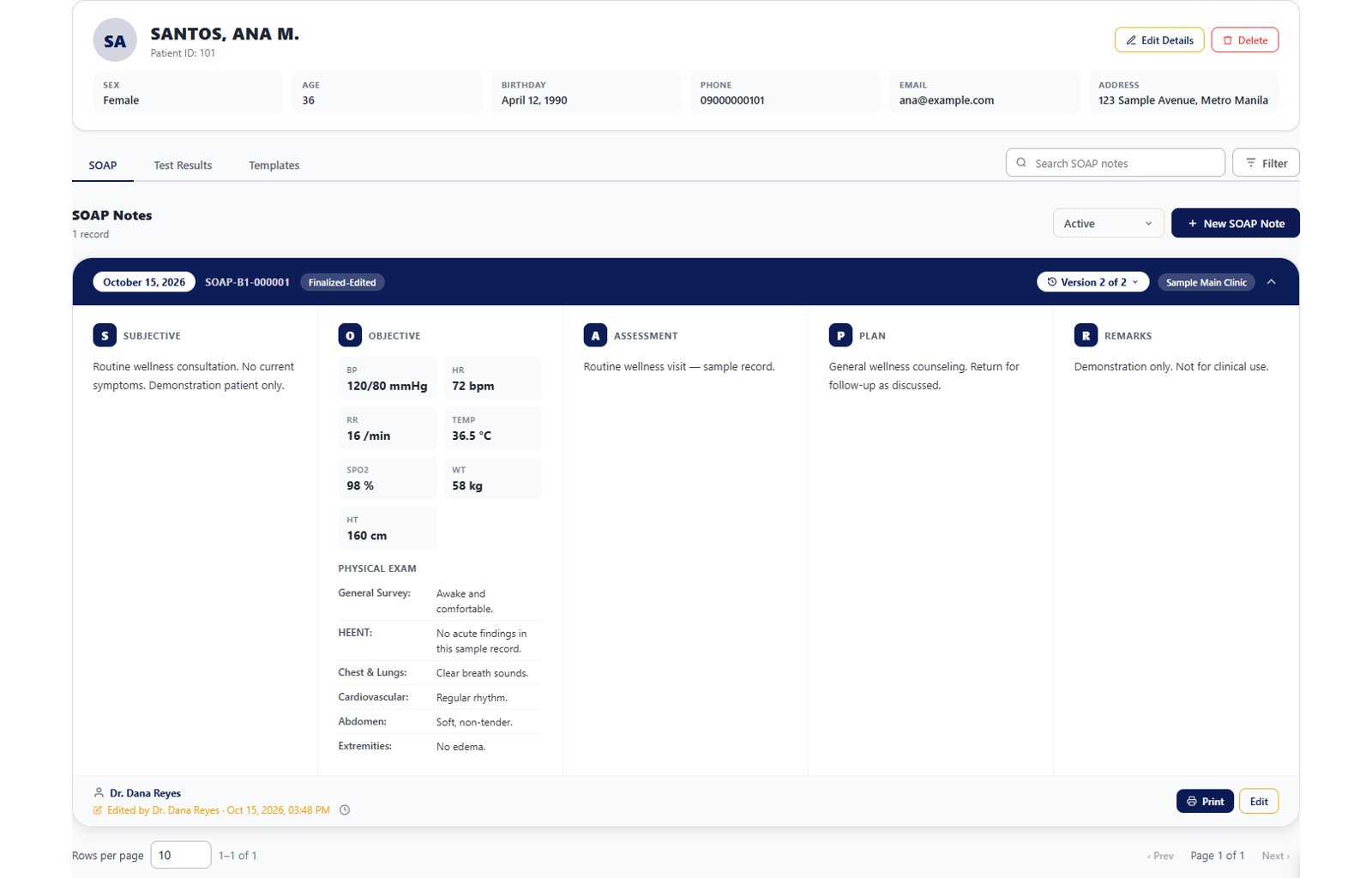Click Edit Details button

[1159, 40]
